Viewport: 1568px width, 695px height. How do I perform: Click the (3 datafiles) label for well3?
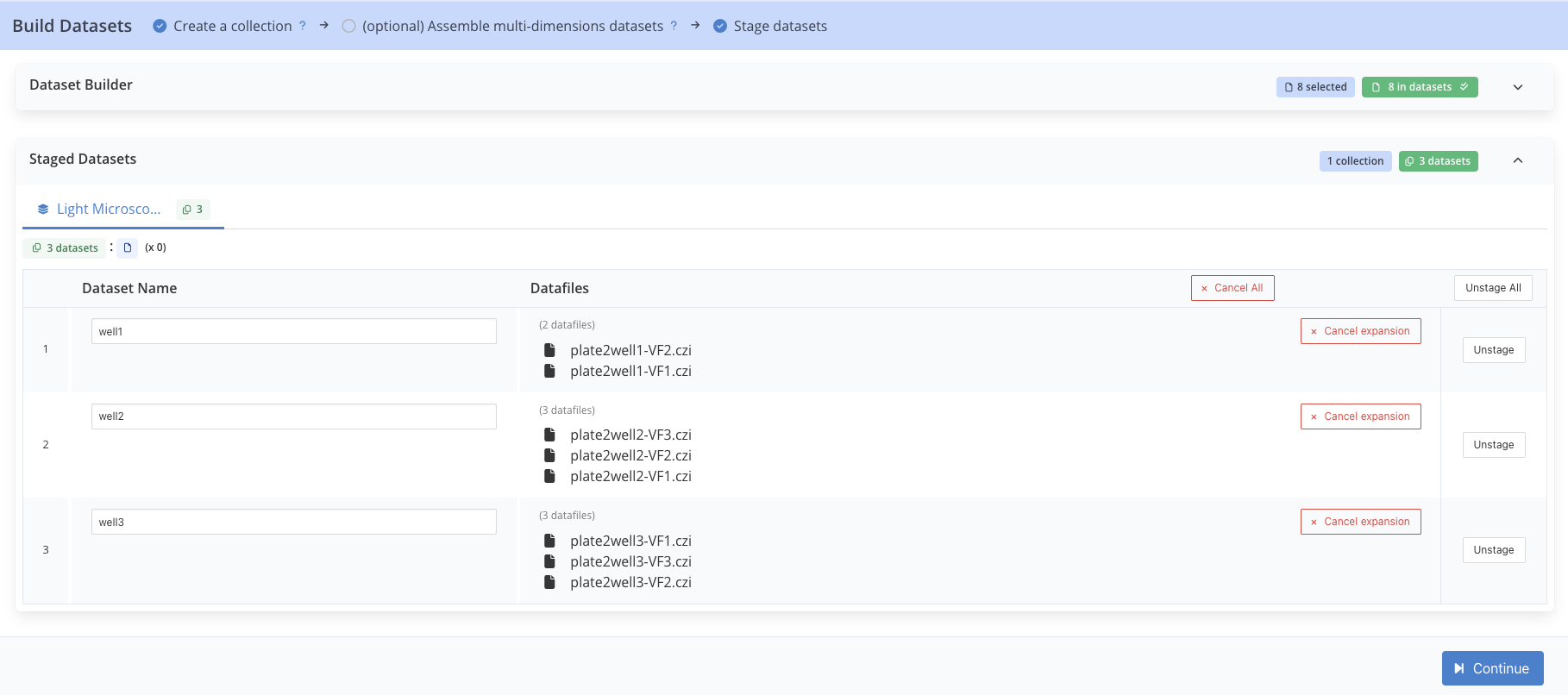(567, 516)
